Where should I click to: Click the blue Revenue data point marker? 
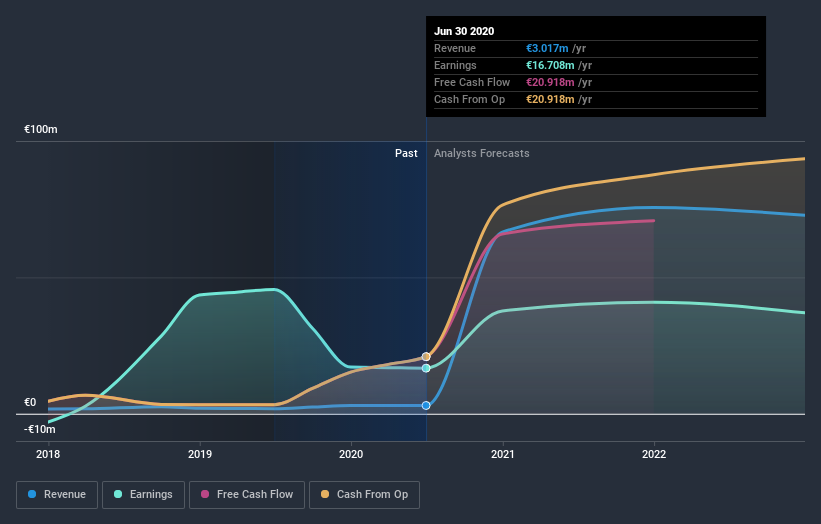pos(426,405)
